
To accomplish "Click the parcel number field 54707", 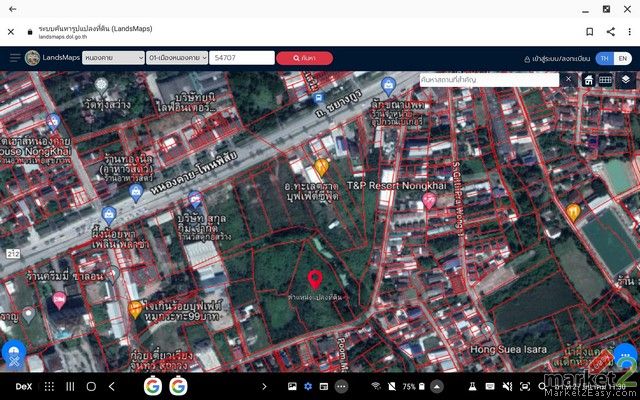I will (242, 58).
